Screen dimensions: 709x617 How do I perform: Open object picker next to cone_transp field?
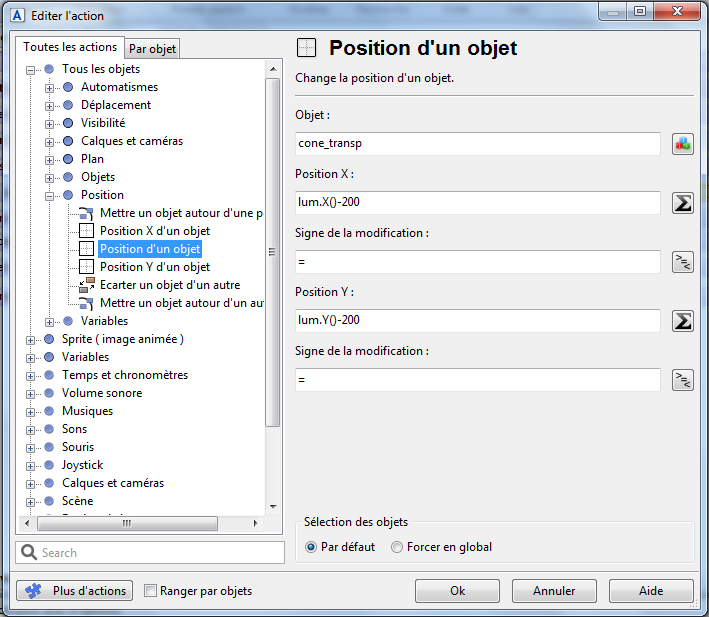click(682, 144)
